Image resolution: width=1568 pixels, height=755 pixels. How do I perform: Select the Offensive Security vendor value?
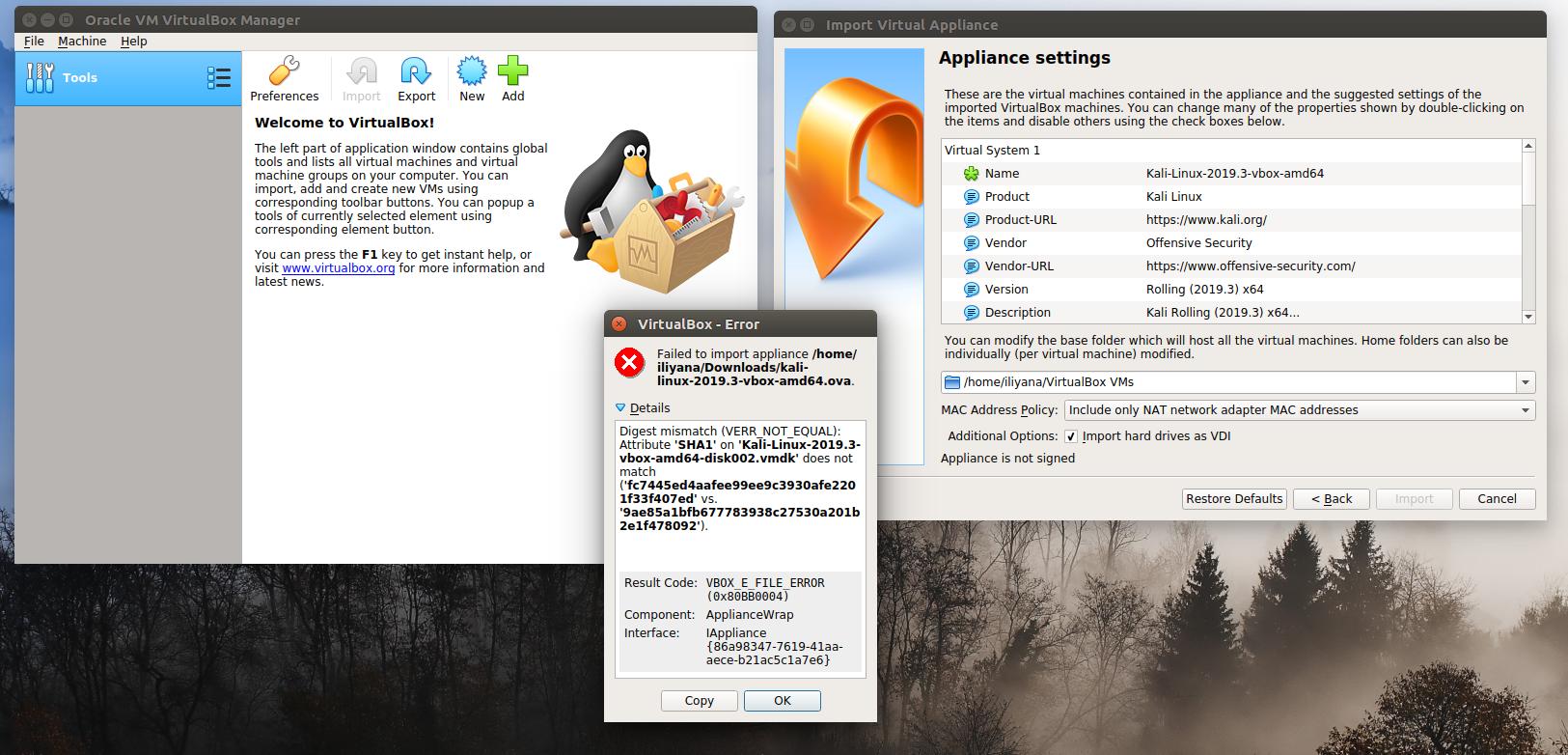coord(1199,243)
